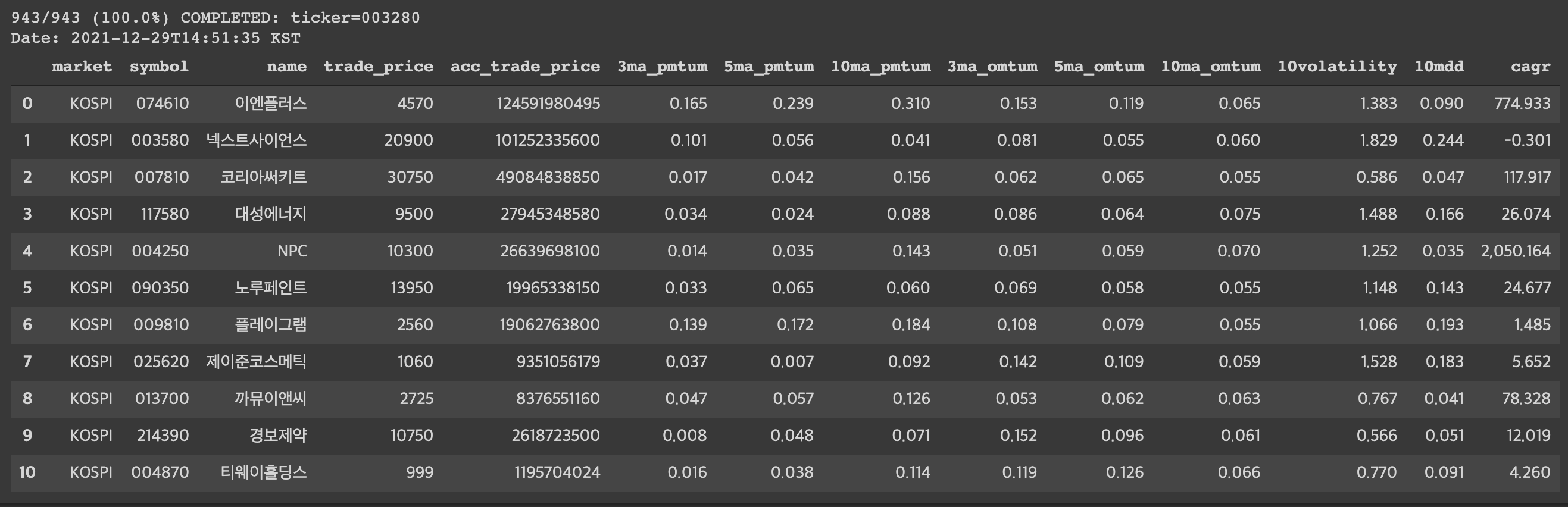Click the '10volatility' column header

[1337, 67]
